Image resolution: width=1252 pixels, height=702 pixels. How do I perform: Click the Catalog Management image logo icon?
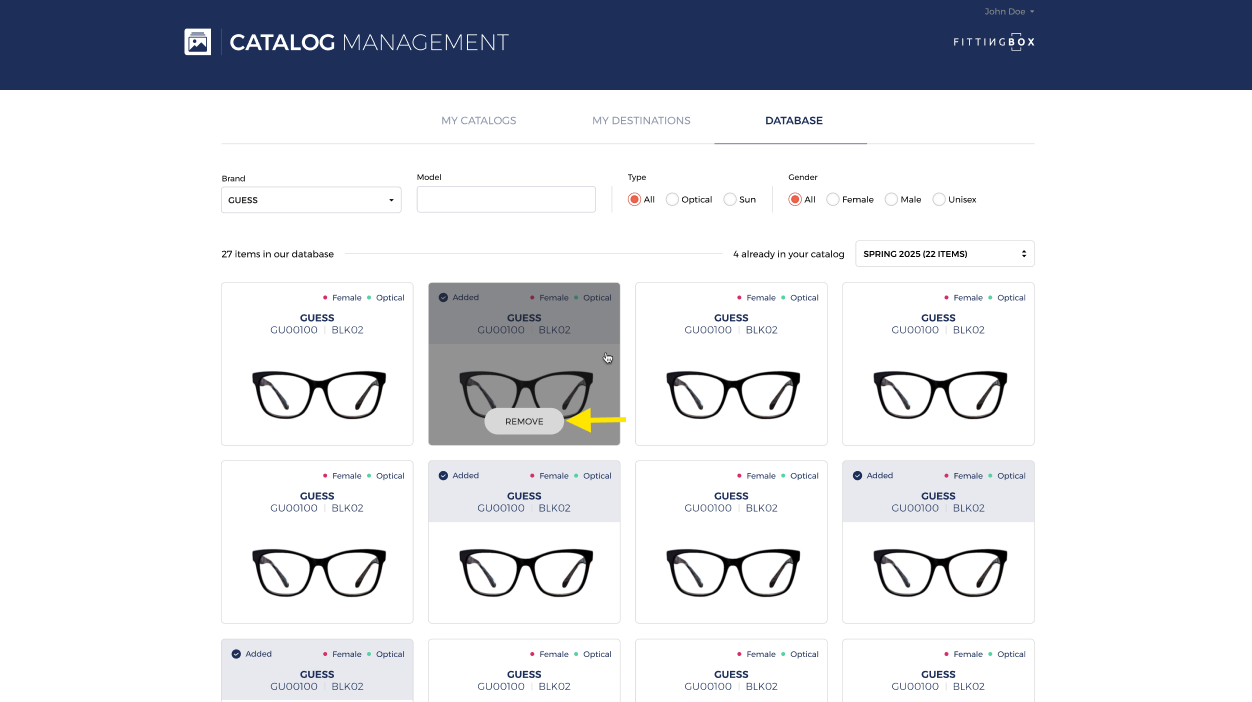pyautogui.click(x=198, y=42)
